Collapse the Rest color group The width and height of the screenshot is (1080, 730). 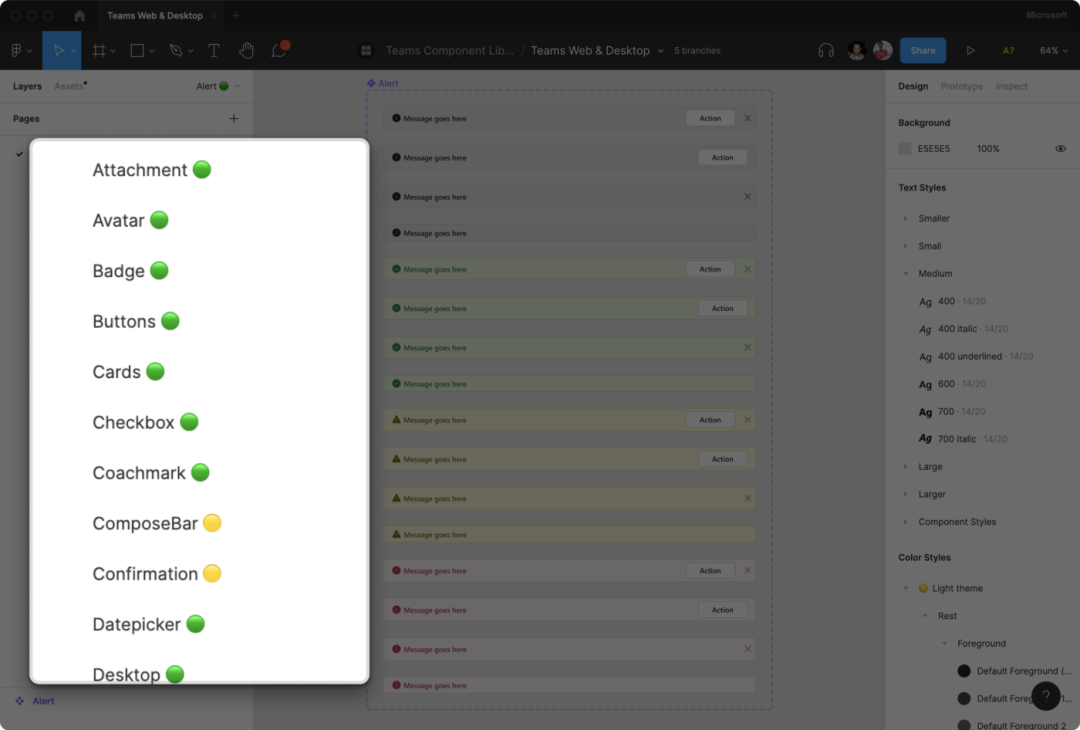[925, 616]
